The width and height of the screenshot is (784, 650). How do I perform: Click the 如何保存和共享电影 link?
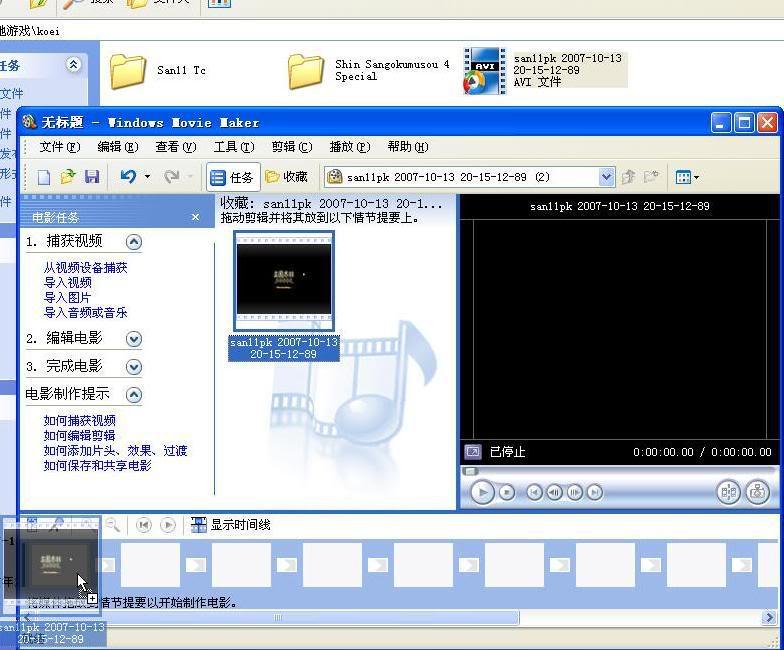tap(97, 466)
